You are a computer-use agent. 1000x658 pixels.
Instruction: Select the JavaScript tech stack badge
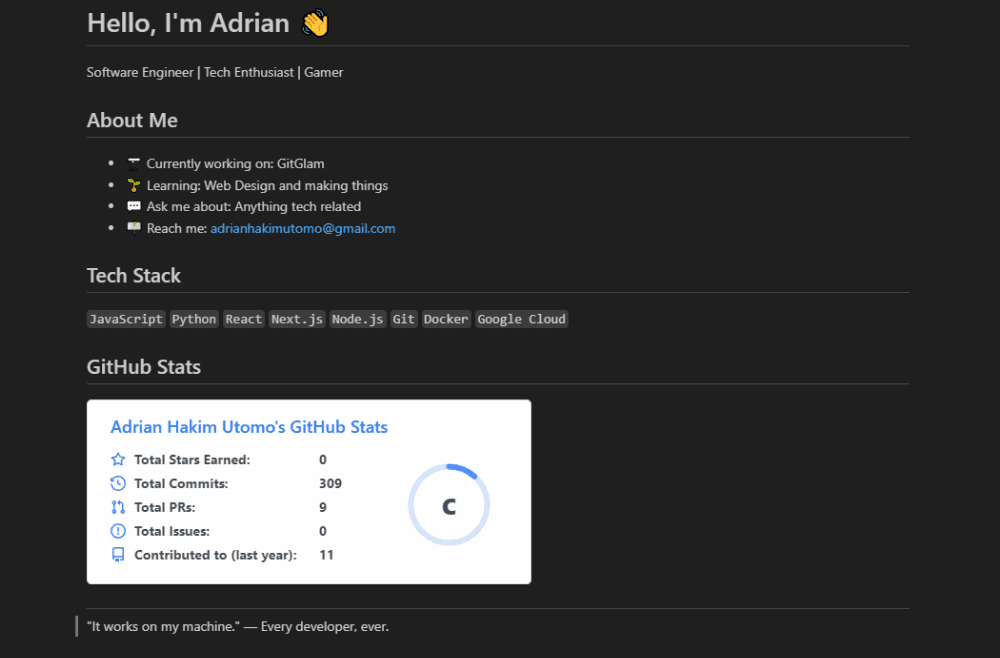(x=126, y=320)
